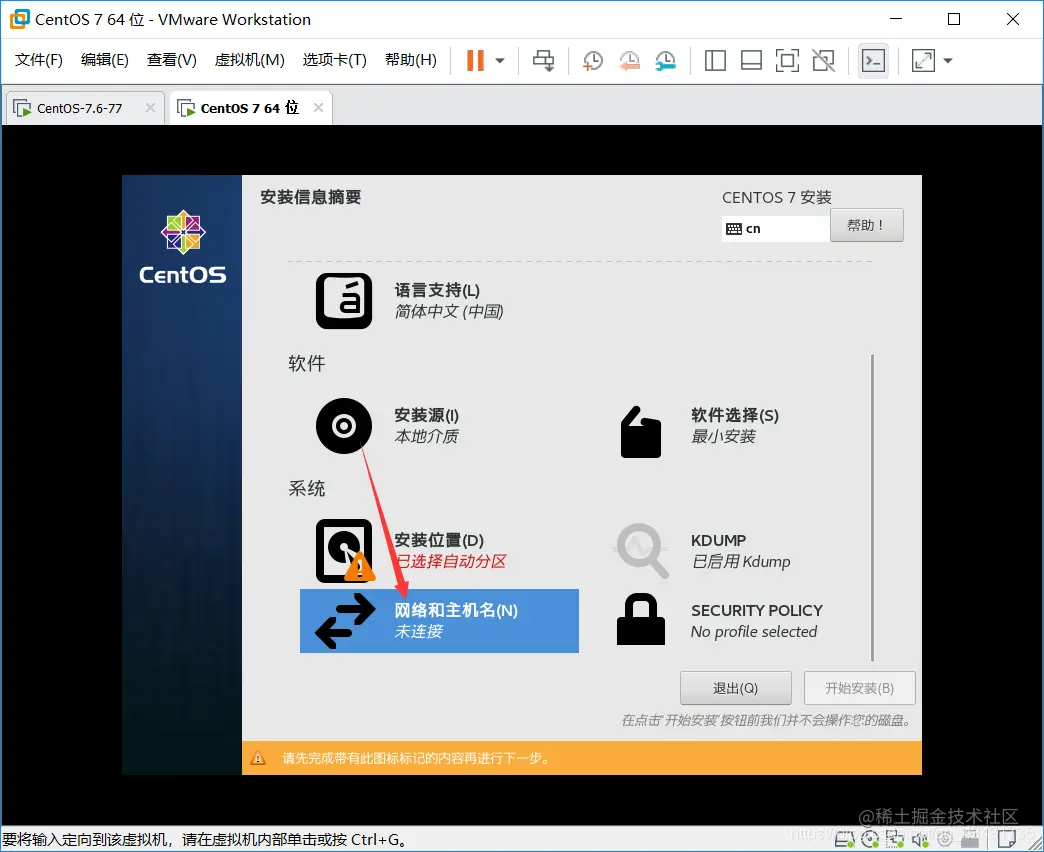Switch to the CentOS 7 64 位 tab
This screenshot has width=1044, height=852.
250,108
